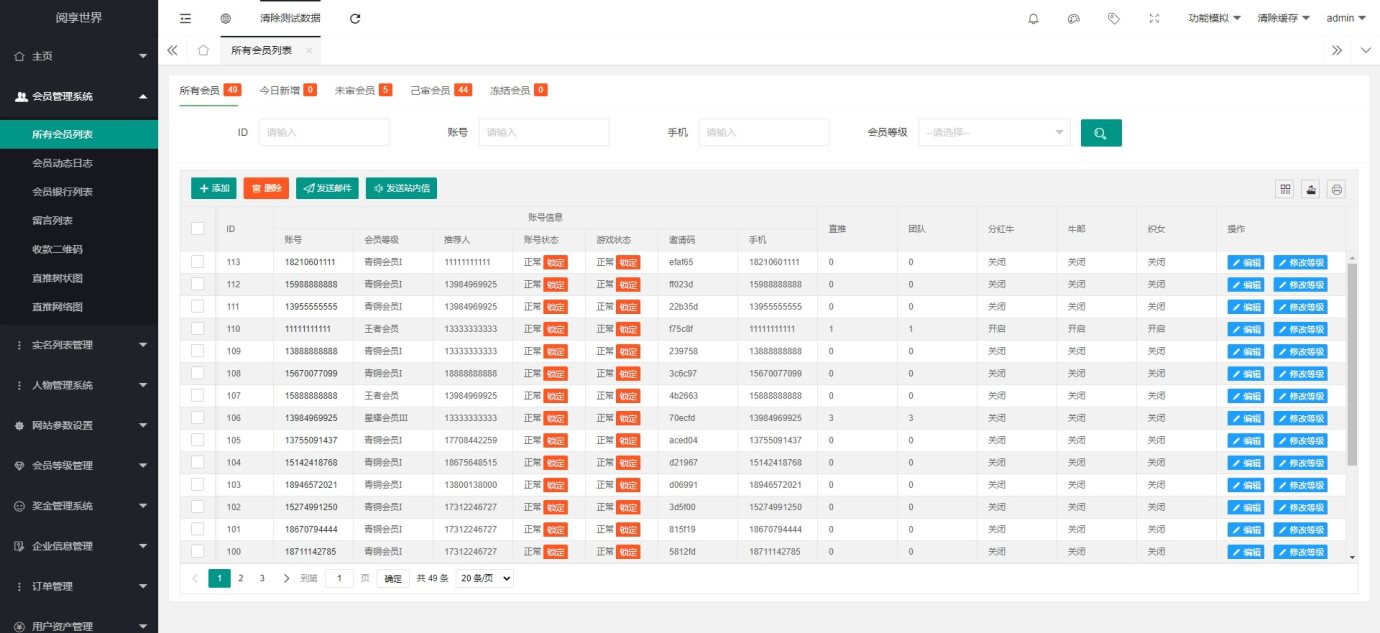Click 锁定 game status for ID 109
The height and width of the screenshot is (633, 1380).
click(x=628, y=351)
